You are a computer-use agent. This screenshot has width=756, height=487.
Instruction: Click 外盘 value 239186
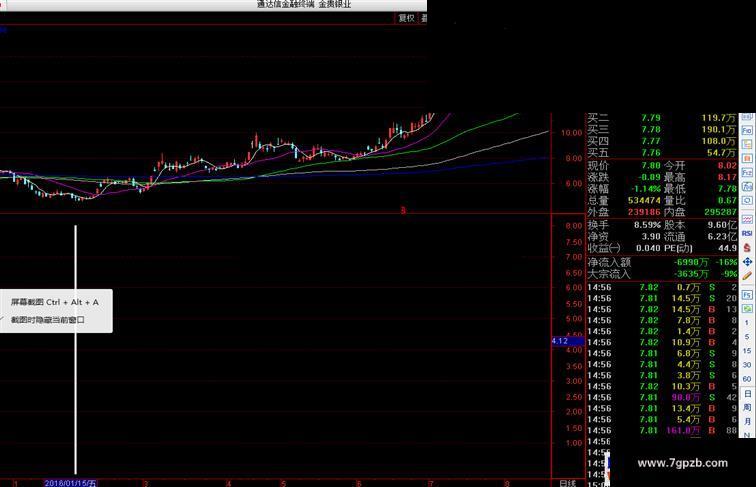coord(644,212)
